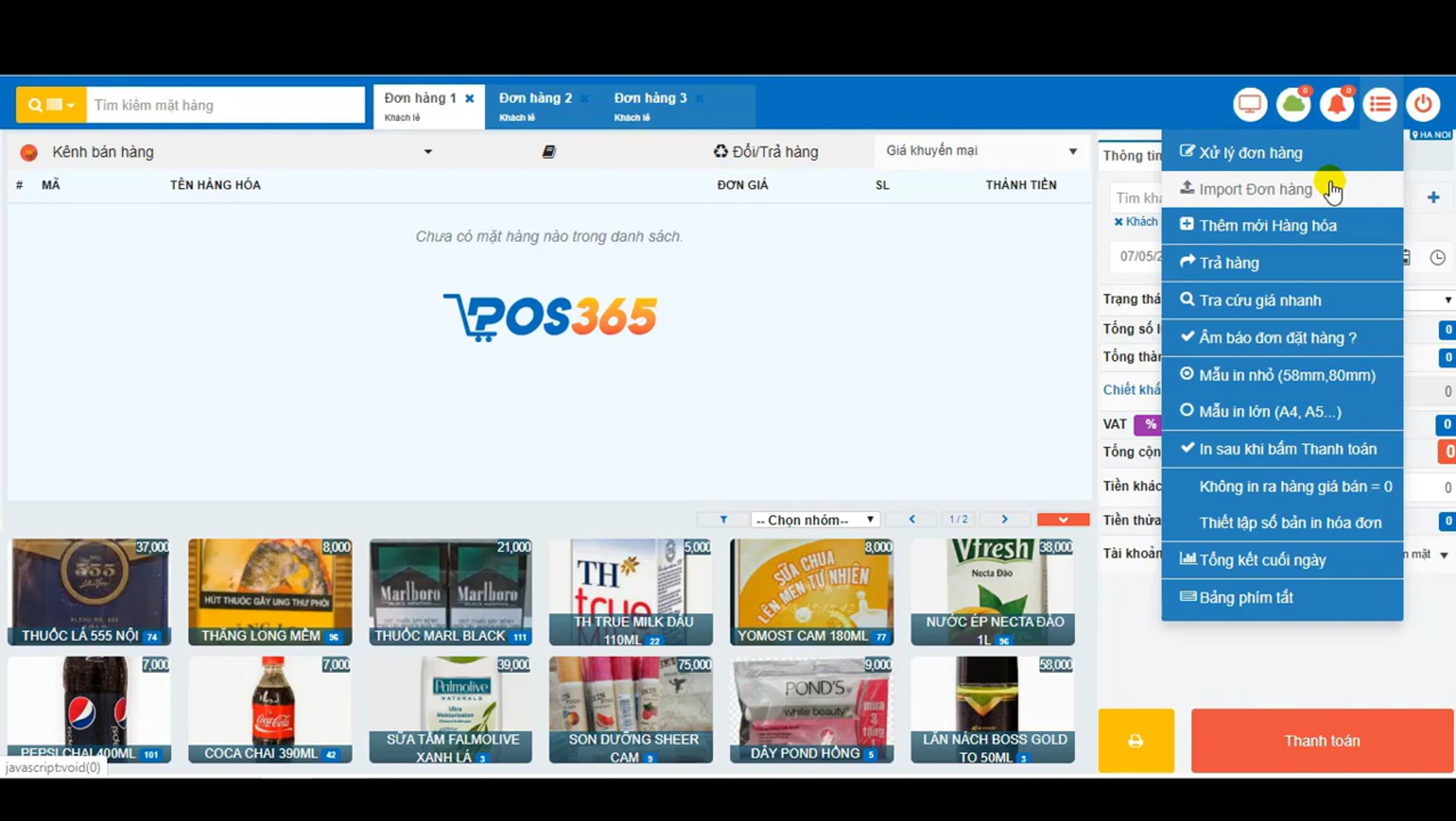The image size is (1456, 821).
Task: Add THĂNG LONG MỀM product
Action: [x=270, y=592]
